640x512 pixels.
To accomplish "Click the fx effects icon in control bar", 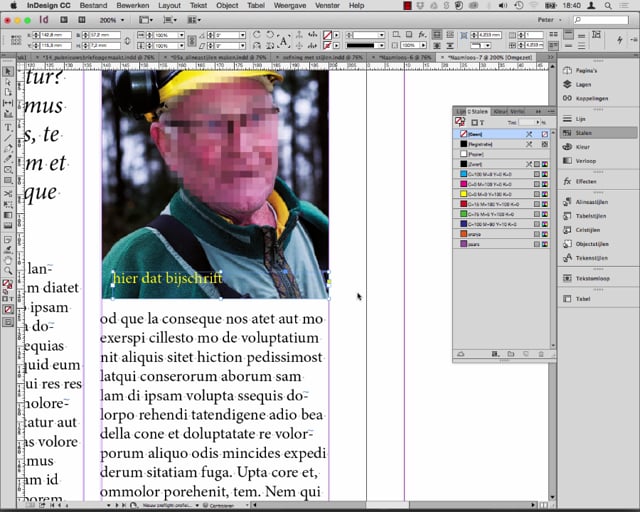I will [422, 35].
